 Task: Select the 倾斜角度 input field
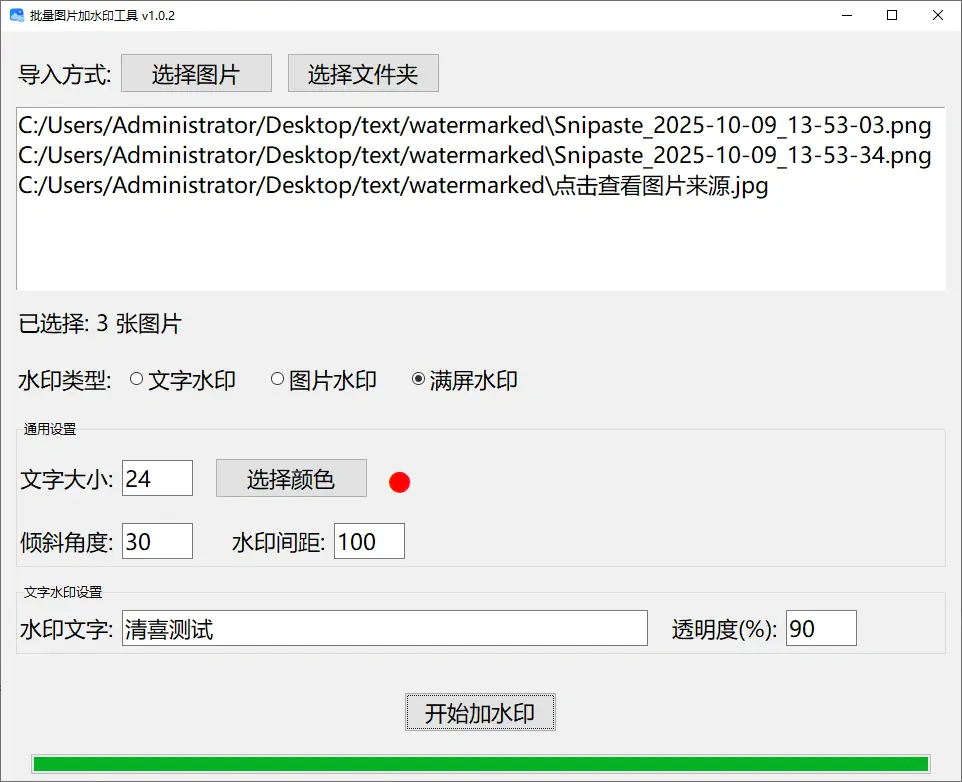[156, 540]
